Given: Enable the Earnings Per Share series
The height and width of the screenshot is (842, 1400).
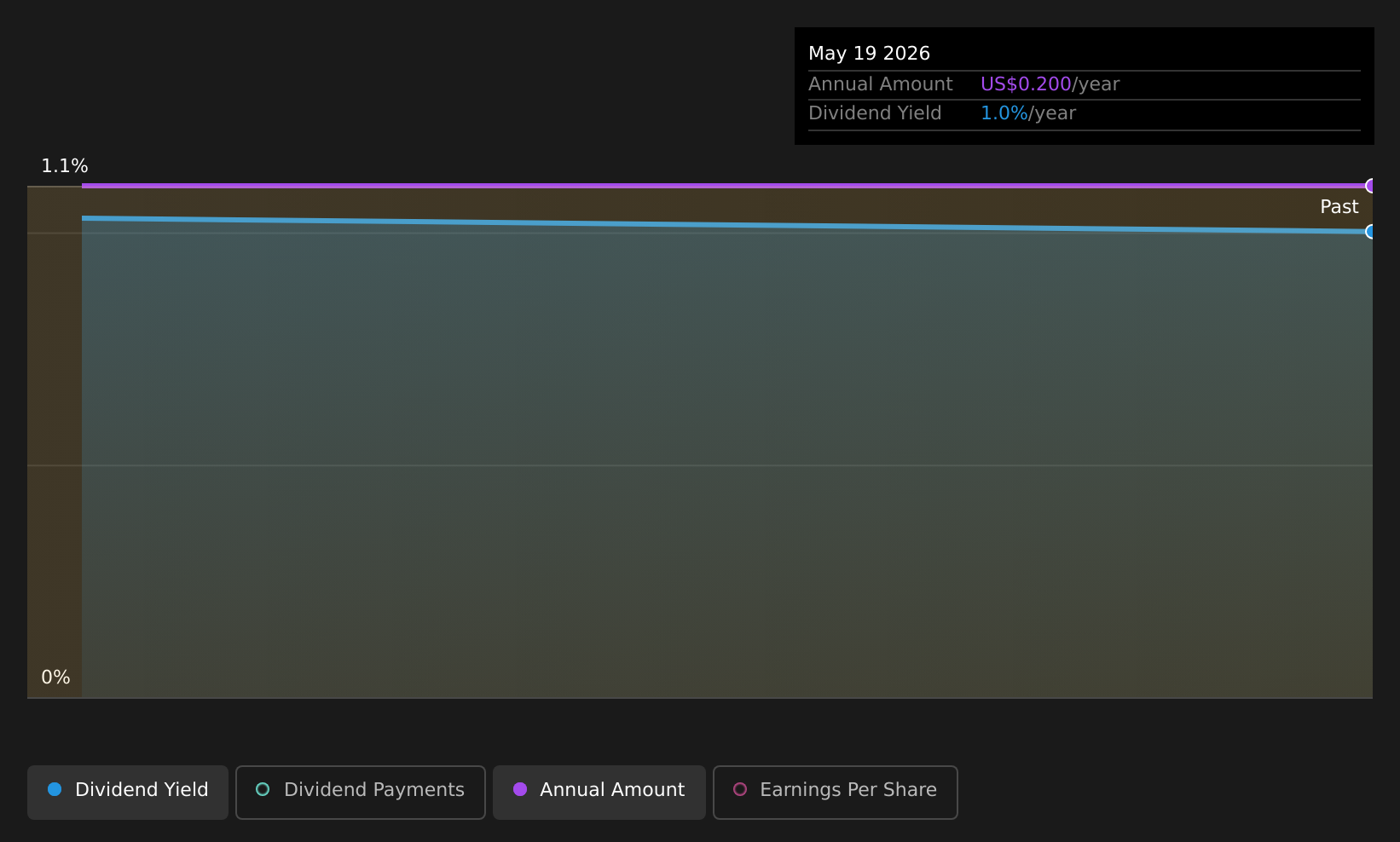Looking at the screenshot, I should 836,792.
